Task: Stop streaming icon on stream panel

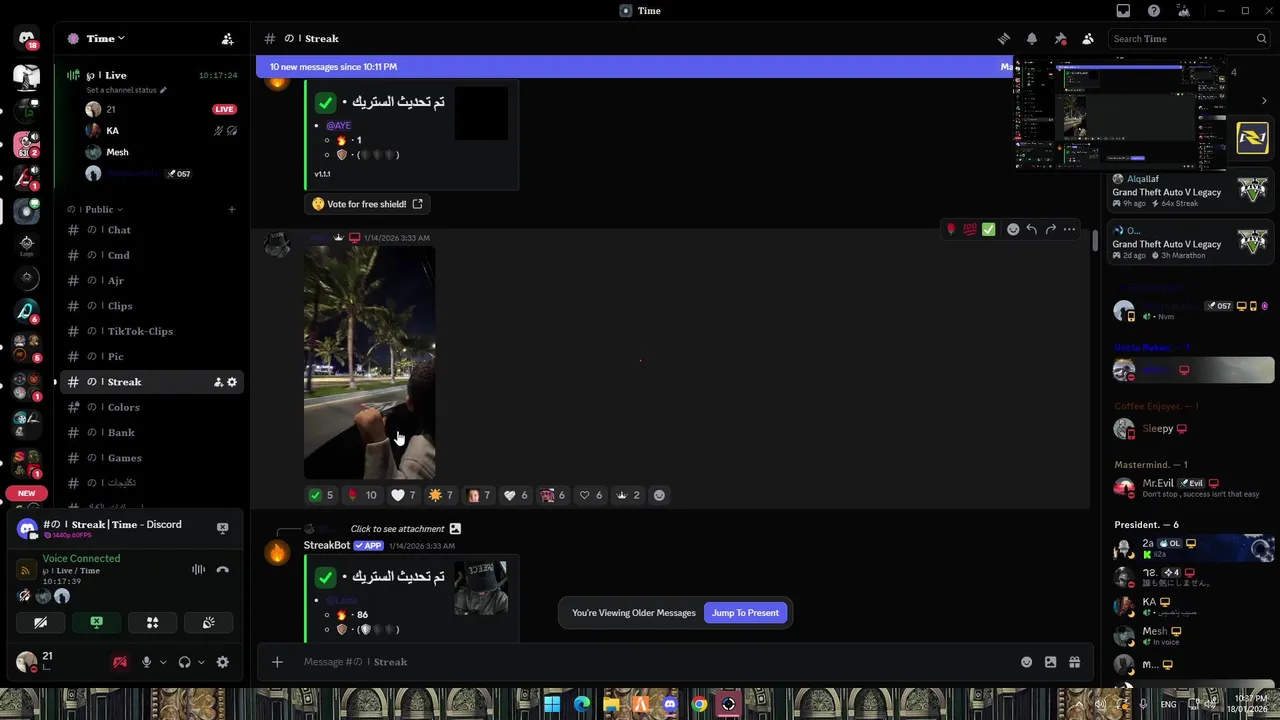Action: point(222,527)
